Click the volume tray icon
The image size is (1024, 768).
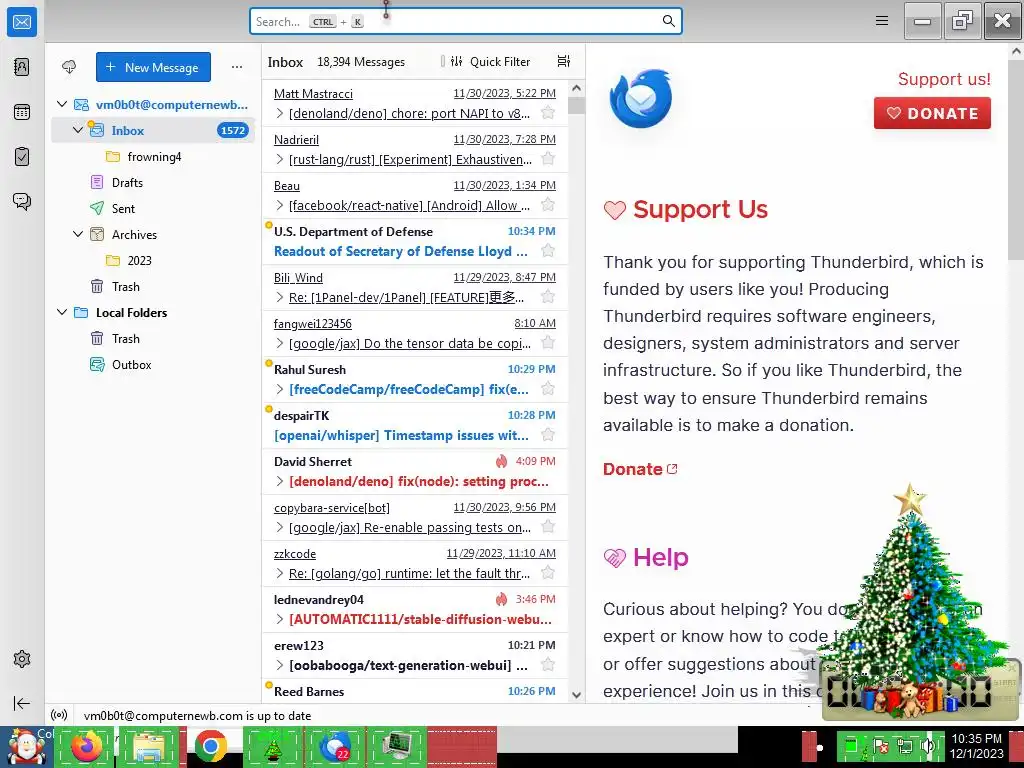(927, 746)
